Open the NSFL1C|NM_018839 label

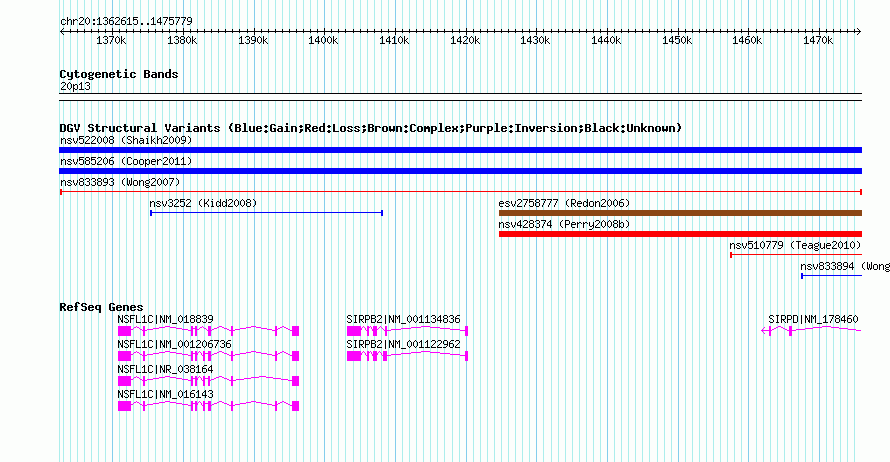pos(165,320)
